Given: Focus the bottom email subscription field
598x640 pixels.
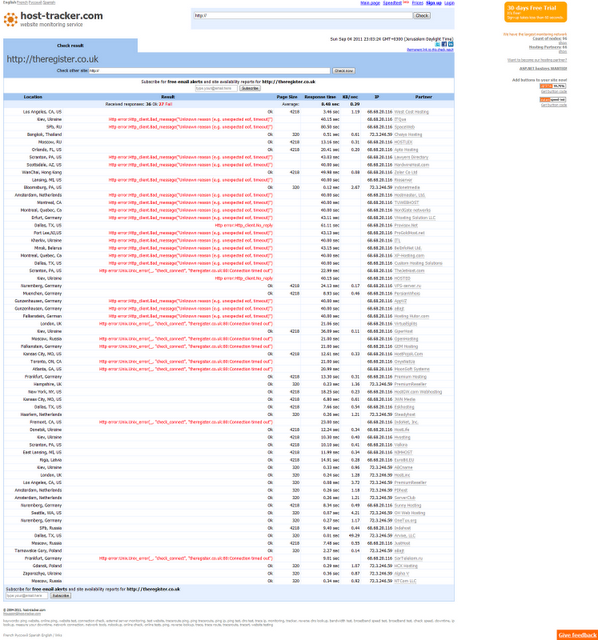Looking at the screenshot, I should [27, 596].
